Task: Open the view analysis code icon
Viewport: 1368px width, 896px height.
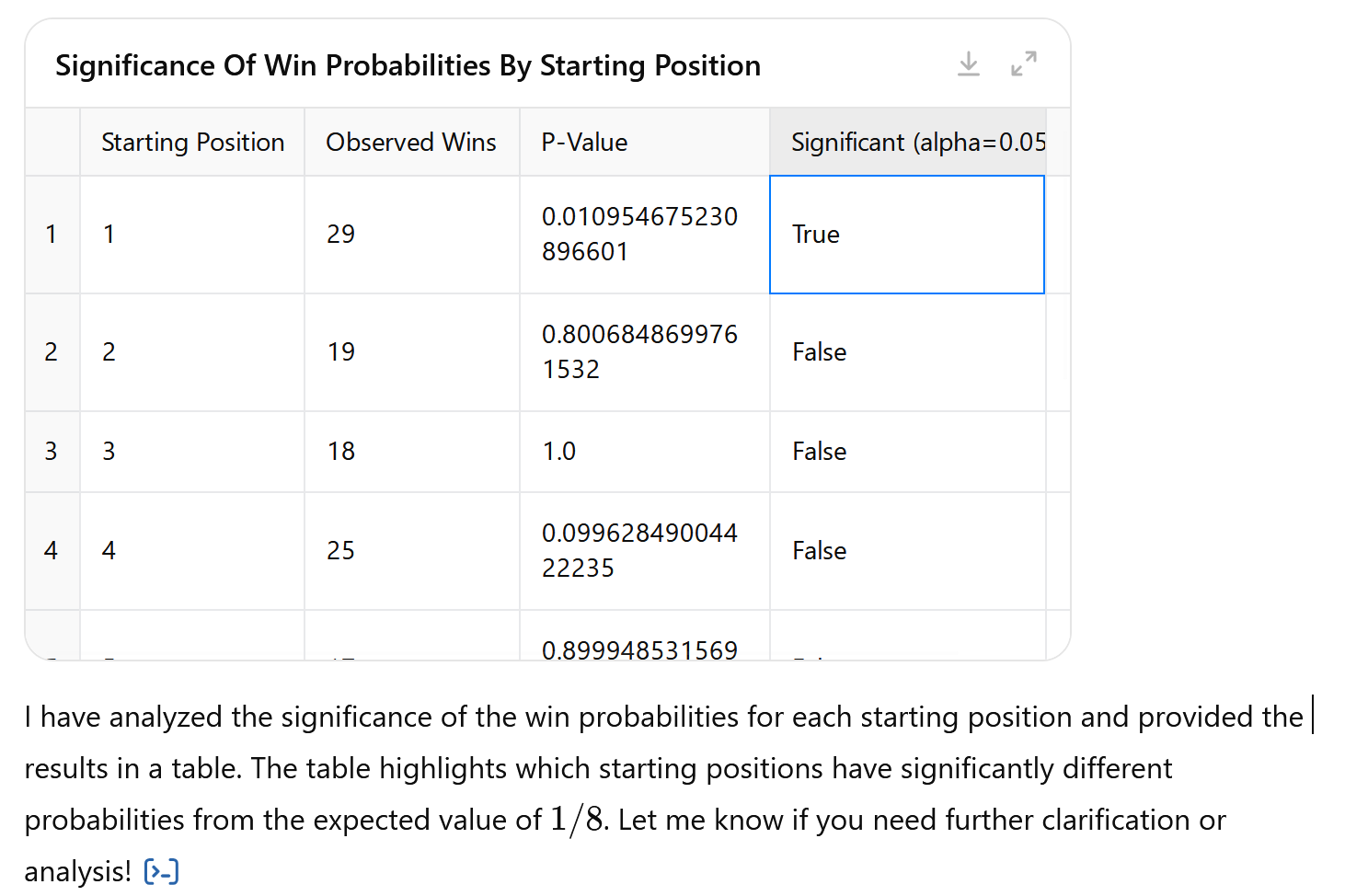Action: [161, 871]
